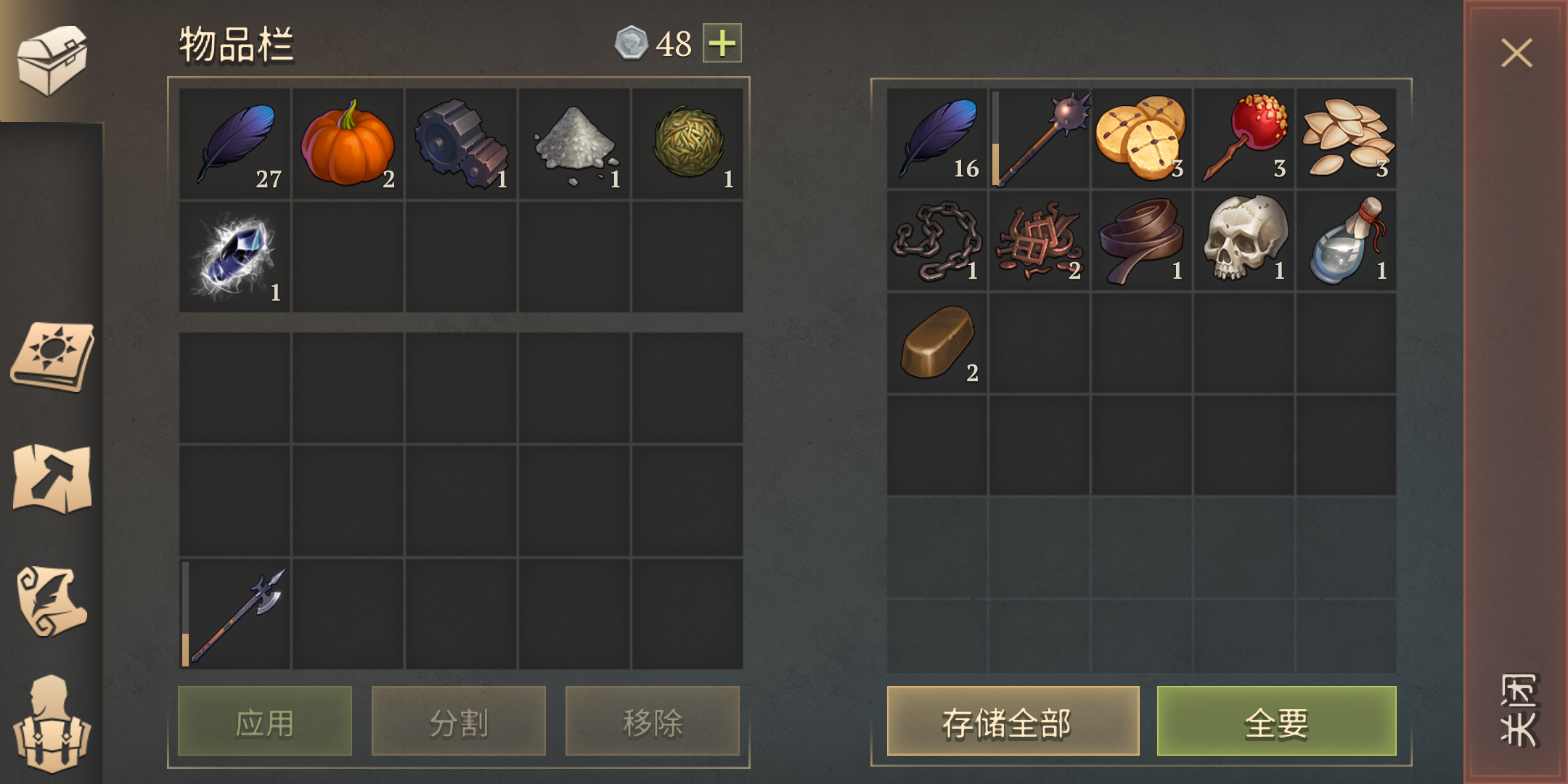The height and width of the screenshot is (784, 1568).
Task: Click the green plus to add coins
Action: pyautogui.click(x=722, y=43)
